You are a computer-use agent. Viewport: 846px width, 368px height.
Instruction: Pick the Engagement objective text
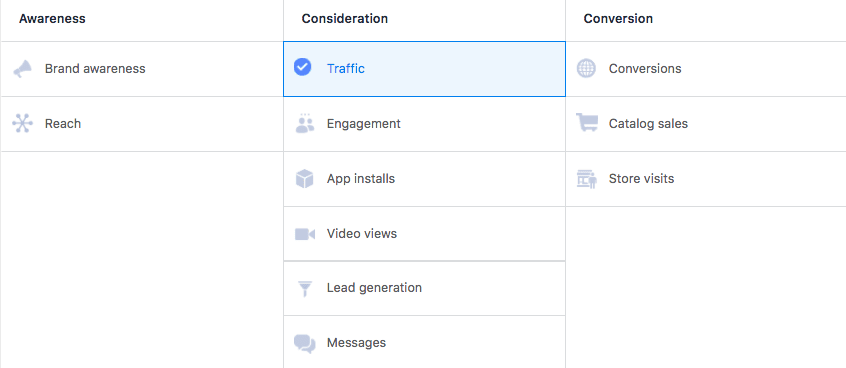(364, 124)
